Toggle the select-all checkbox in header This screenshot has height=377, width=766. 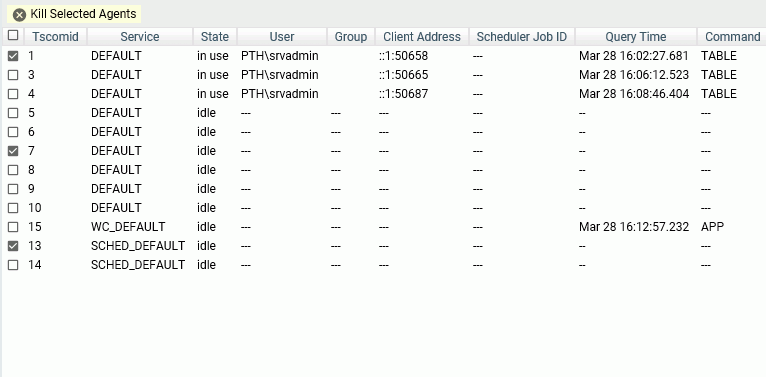13,35
